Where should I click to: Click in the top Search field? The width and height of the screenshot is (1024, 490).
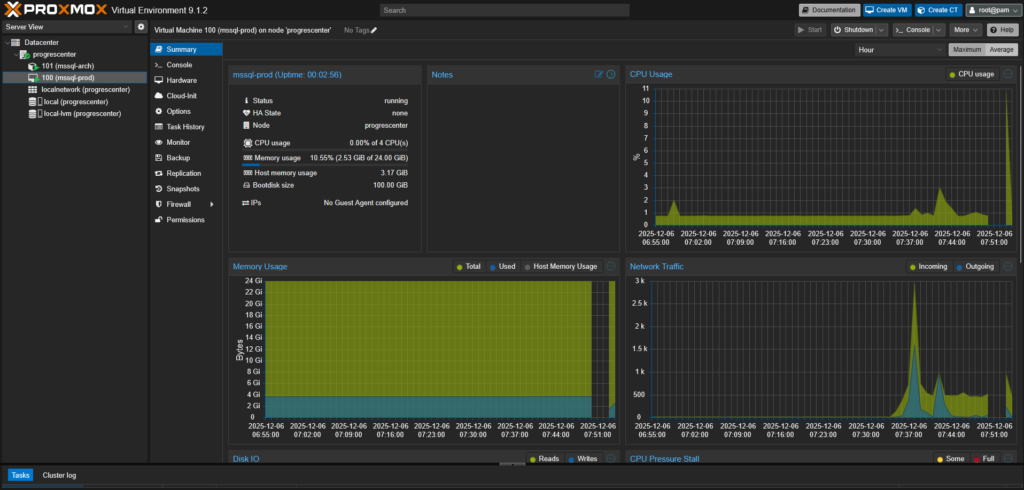(504, 10)
